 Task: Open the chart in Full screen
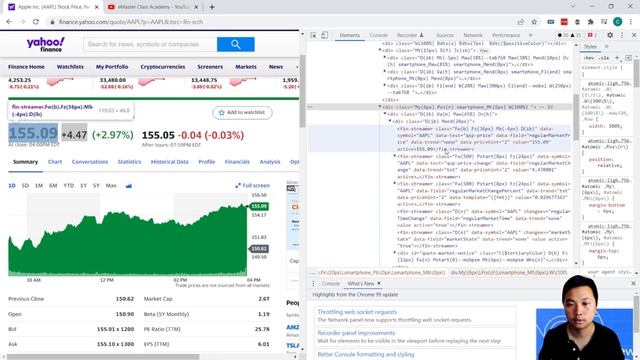(252, 185)
